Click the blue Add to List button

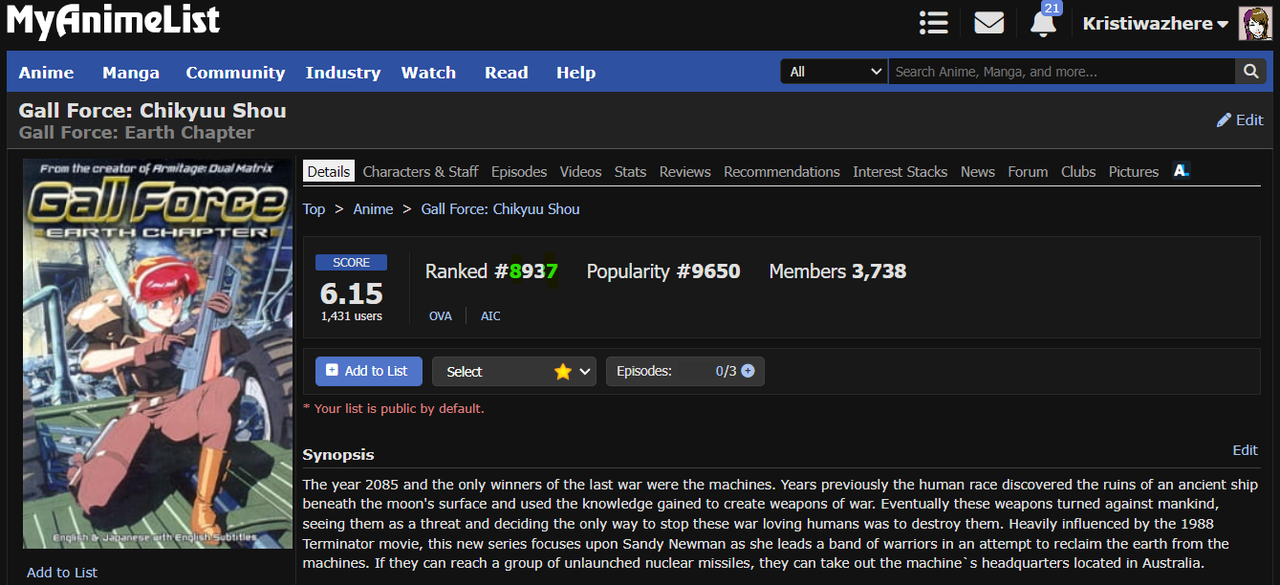coord(369,370)
